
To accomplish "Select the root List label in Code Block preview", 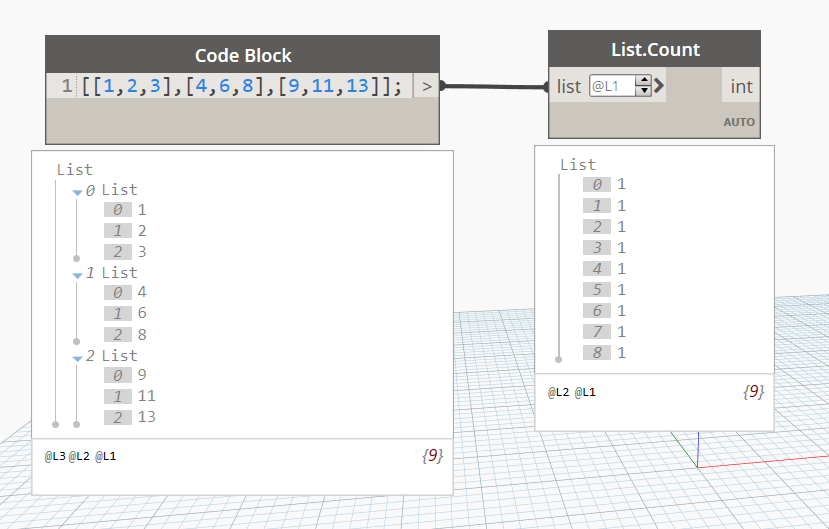I will pyautogui.click(x=75, y=170).
